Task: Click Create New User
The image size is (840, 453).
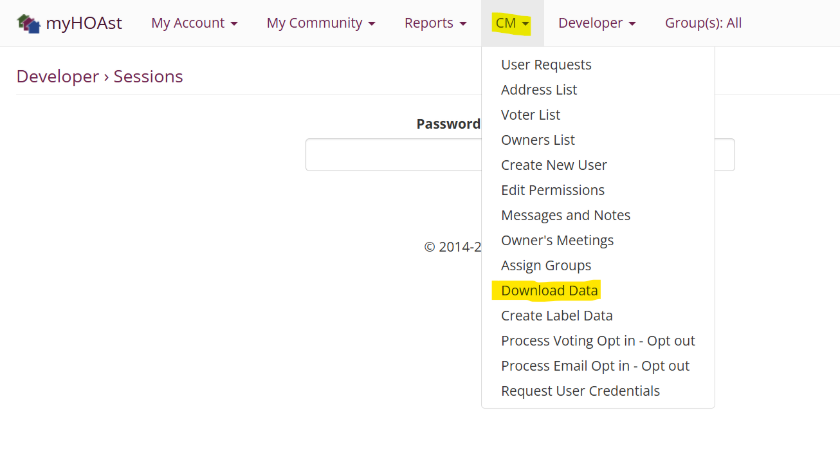Action: click(554, 165)
